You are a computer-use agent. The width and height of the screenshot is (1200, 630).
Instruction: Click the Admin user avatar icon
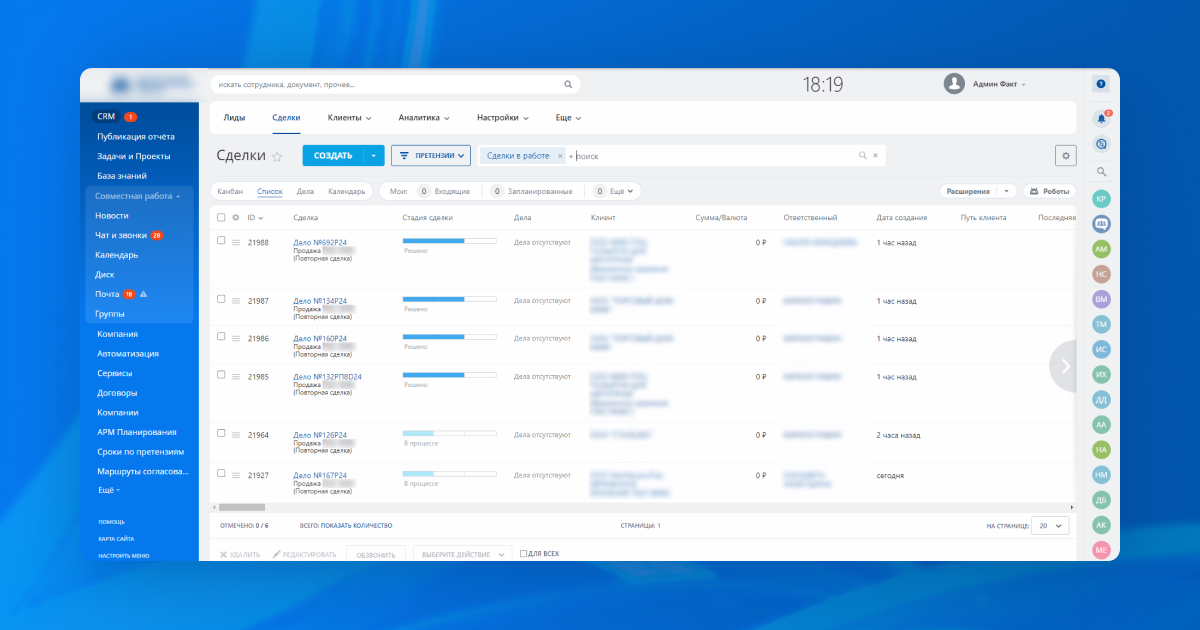point(954,84)
